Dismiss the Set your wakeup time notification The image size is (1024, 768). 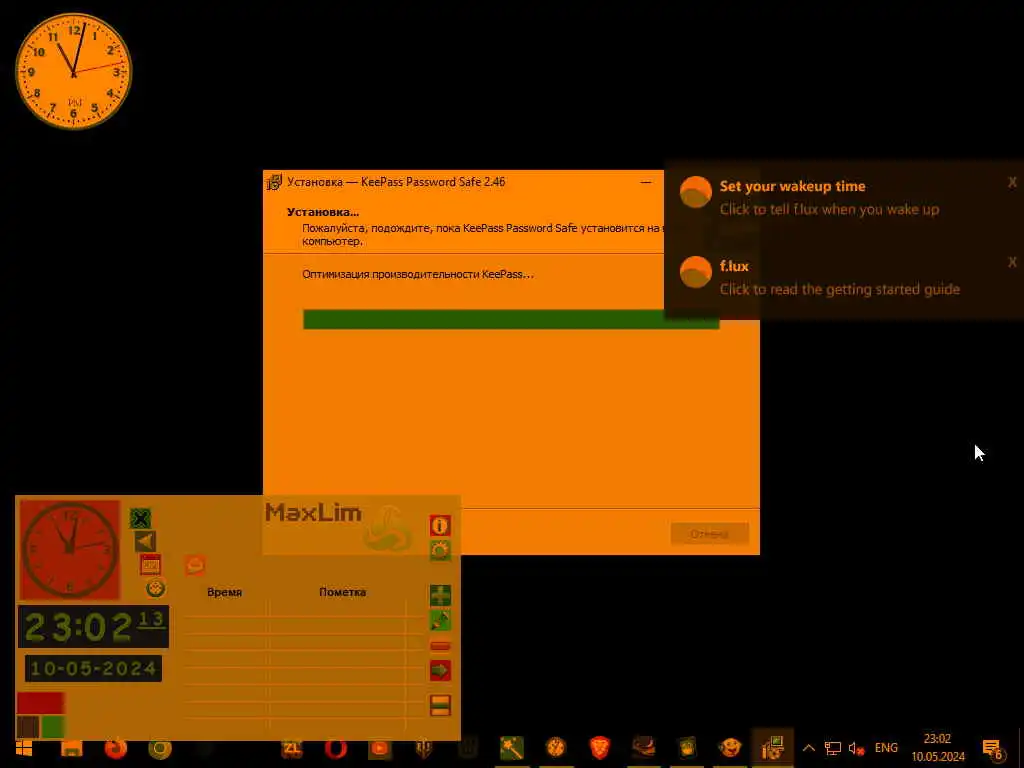tap(1012, 182)
